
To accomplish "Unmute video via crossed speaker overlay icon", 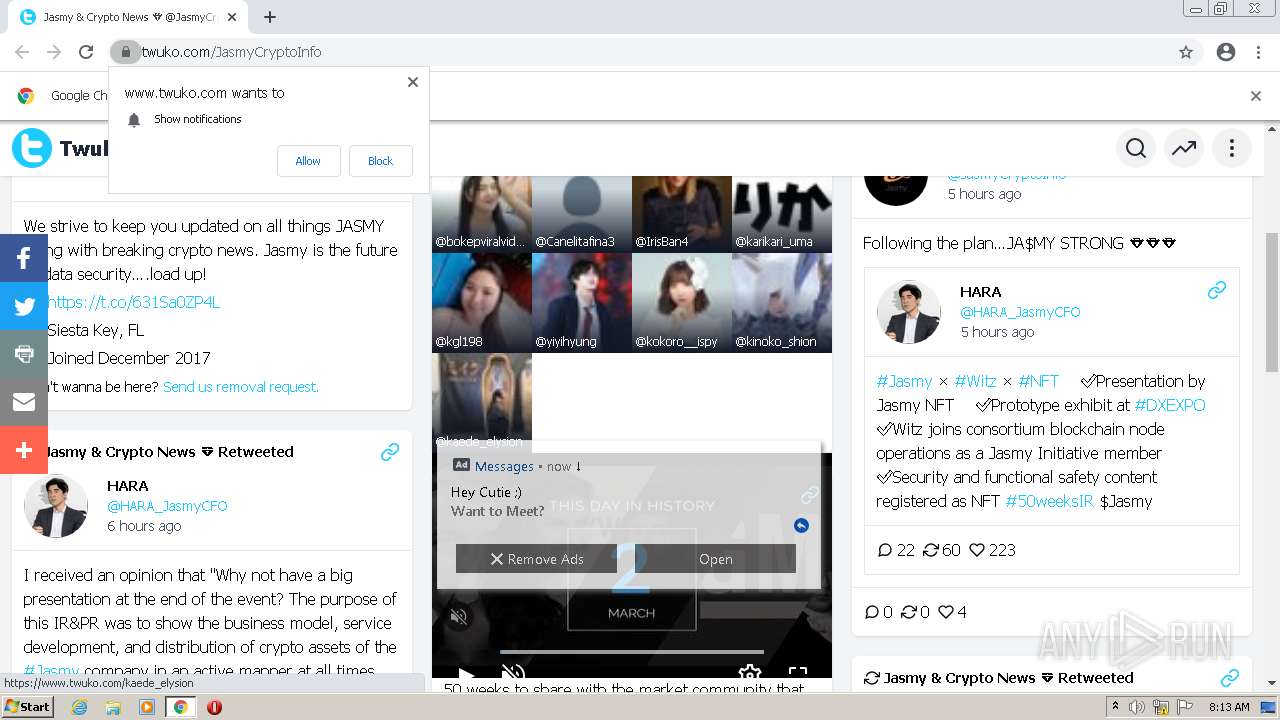I will pyautogui.click(x=460, y=617).
